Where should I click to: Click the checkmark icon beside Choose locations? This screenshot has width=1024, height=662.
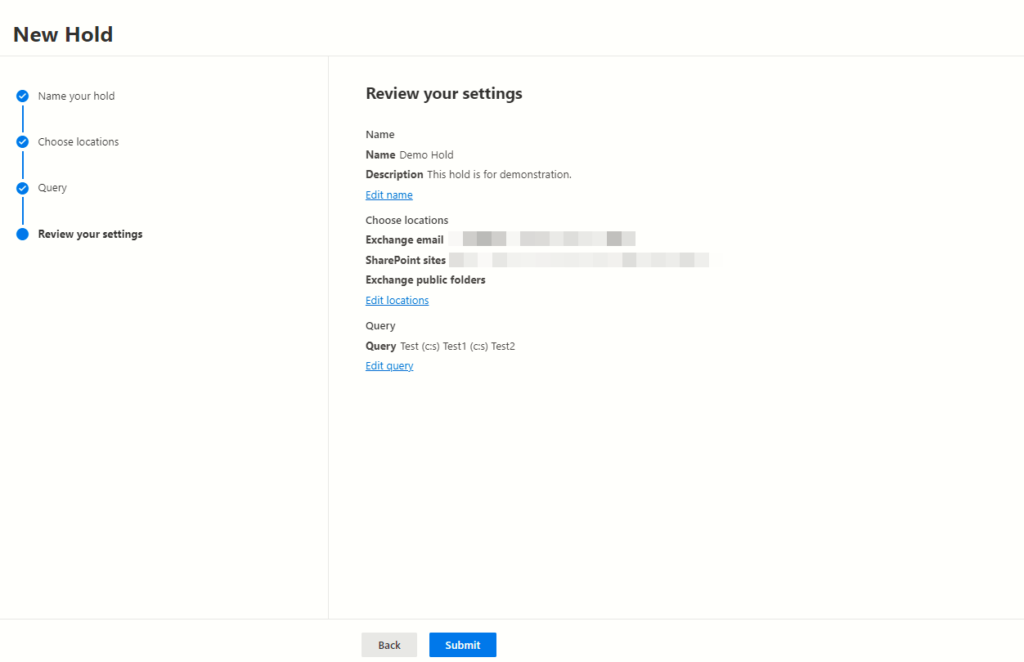[x=22, y=142]
